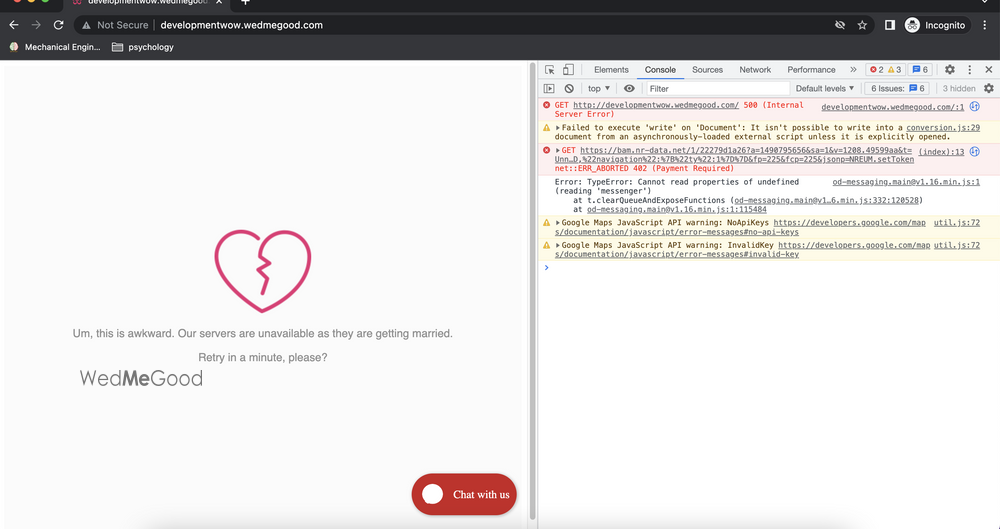Image resolution: width=1000 pixels, height=529 pixels.
Task: Open console settings gear icon
Action: pyautogui.click(x=989, y=89)
